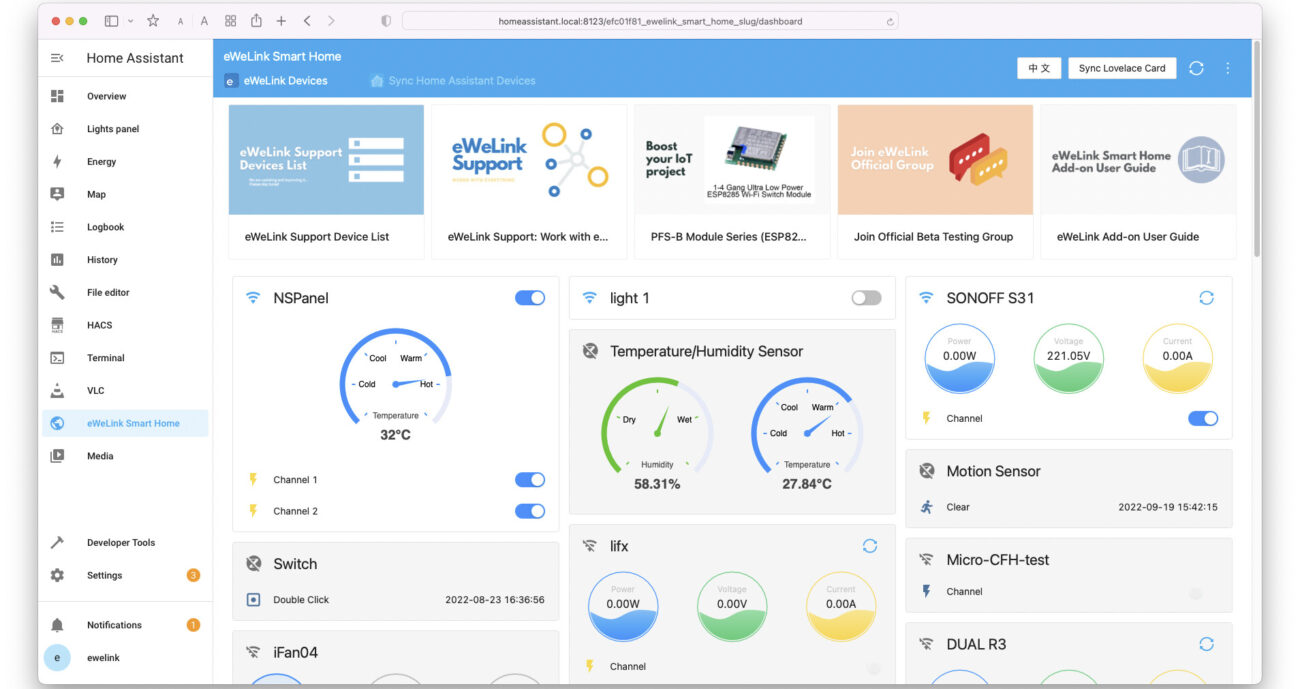Go back with Safari back arrow
The width and height of the screenshot is (1300, 689).
click(x=306, y=21)
